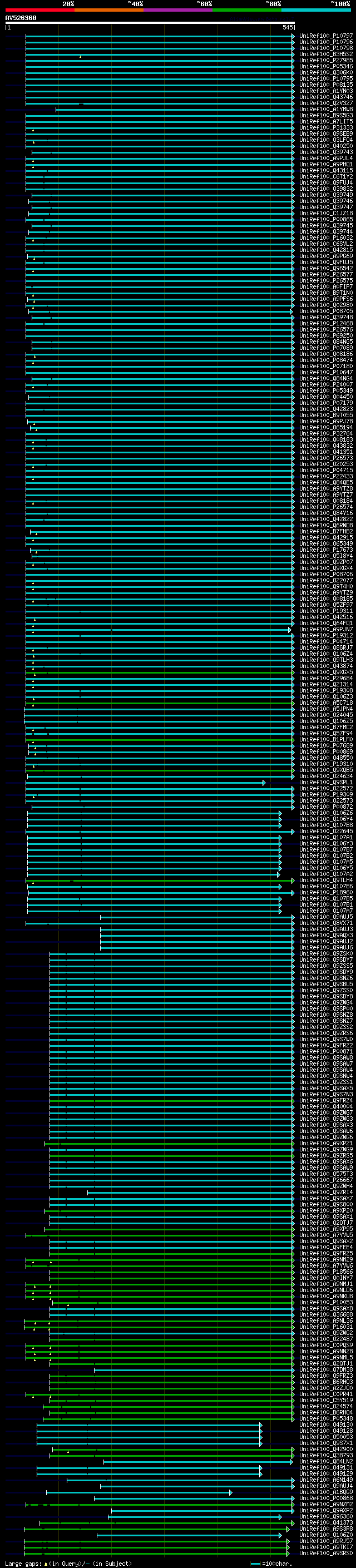Select hit label UniRef100_P07089
The height and width of the screenshot is (1568, 356).
tap(326, 348)
